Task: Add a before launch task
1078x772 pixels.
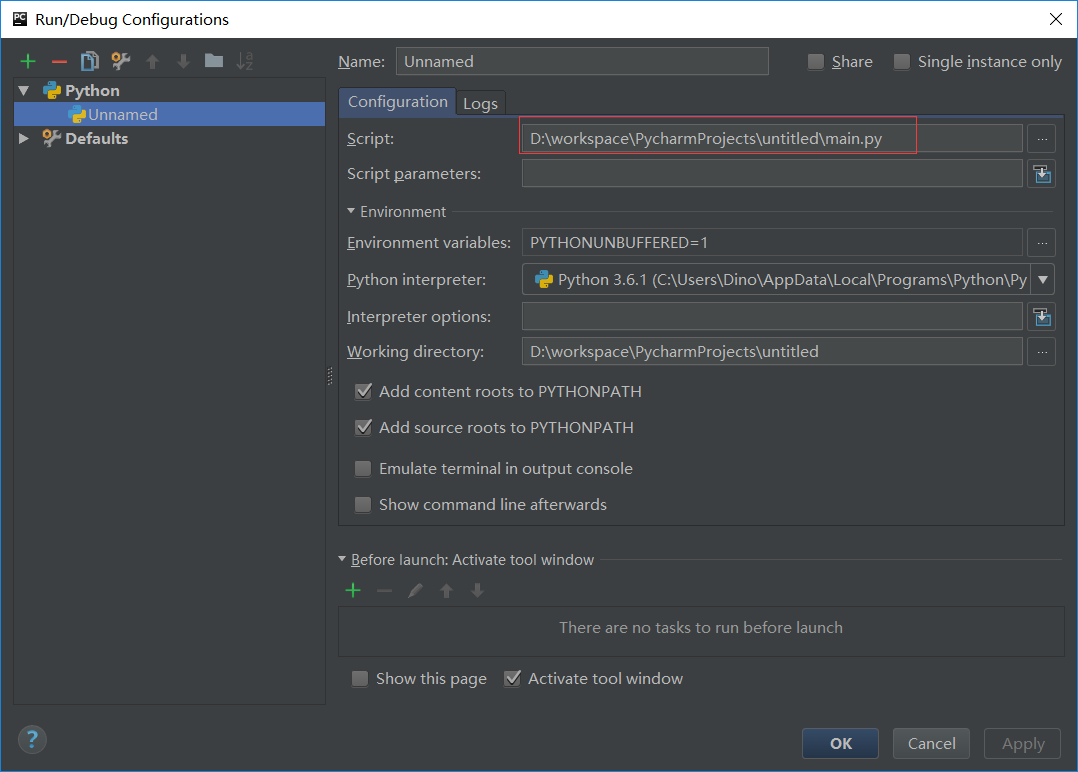Action: click(353, 591)
